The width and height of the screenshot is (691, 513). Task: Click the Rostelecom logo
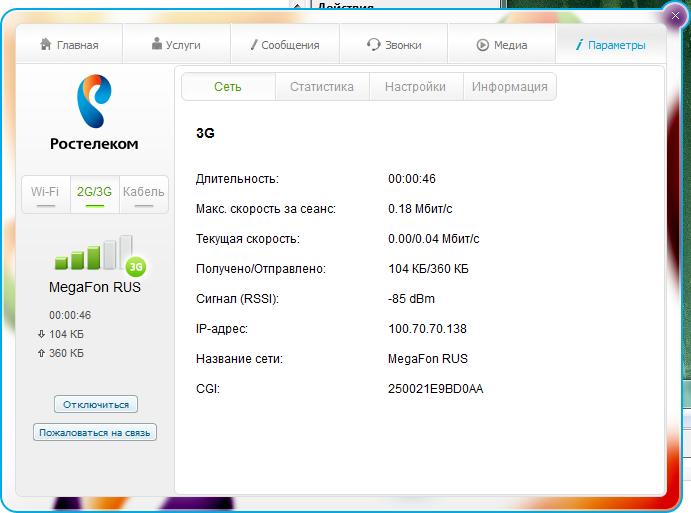94,115
